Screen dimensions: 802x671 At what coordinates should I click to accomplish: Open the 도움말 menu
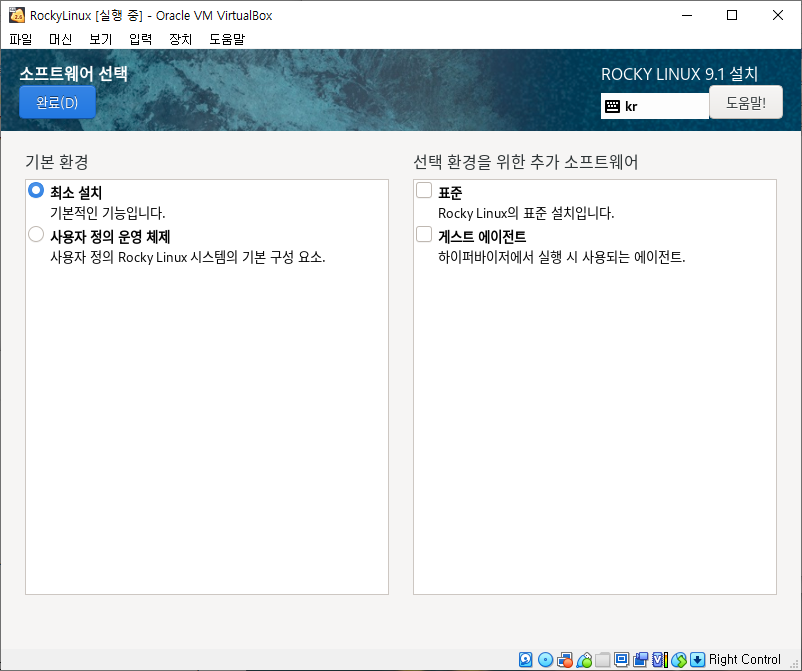tap(227, 39)
